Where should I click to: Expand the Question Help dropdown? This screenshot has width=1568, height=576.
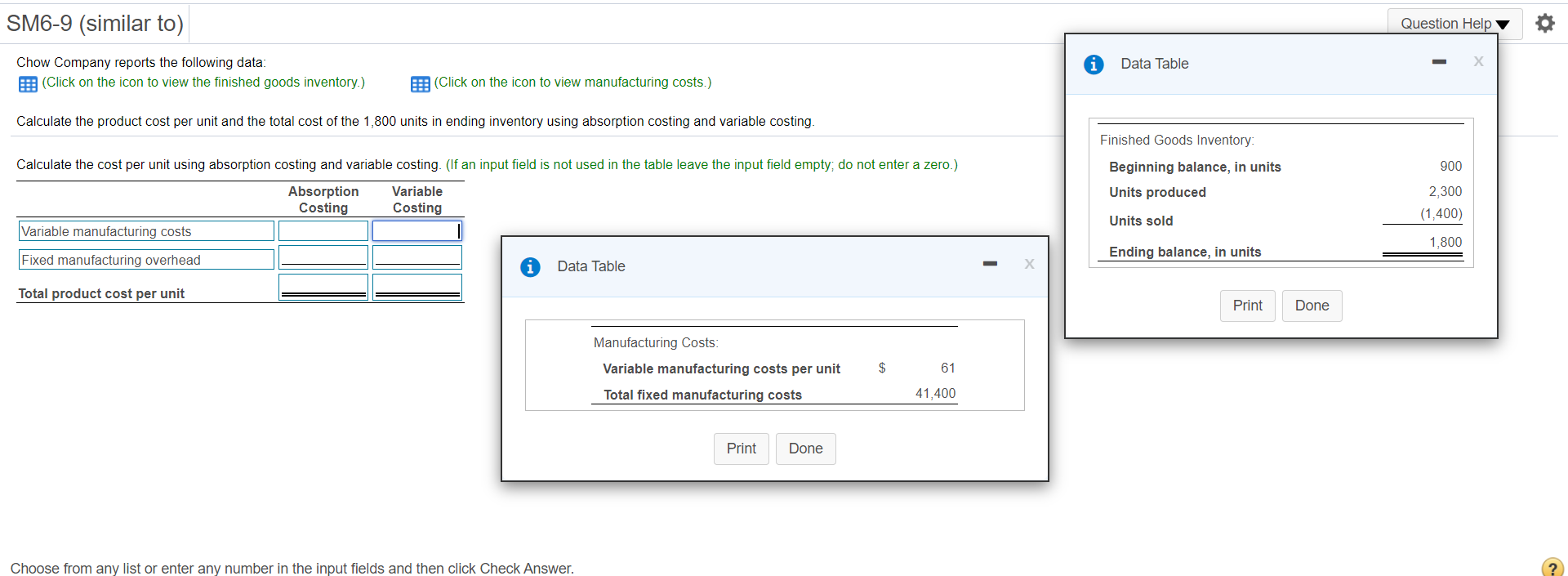pyautogui.click(x=1454, y=24)
